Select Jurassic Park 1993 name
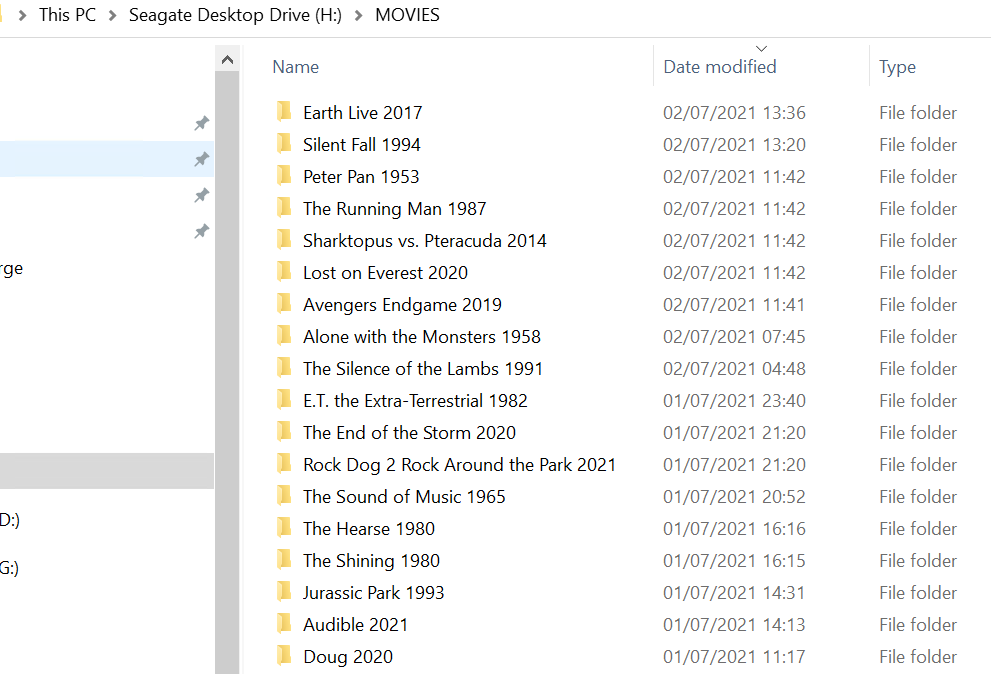 pyautogui.click(x=374, y=592)
